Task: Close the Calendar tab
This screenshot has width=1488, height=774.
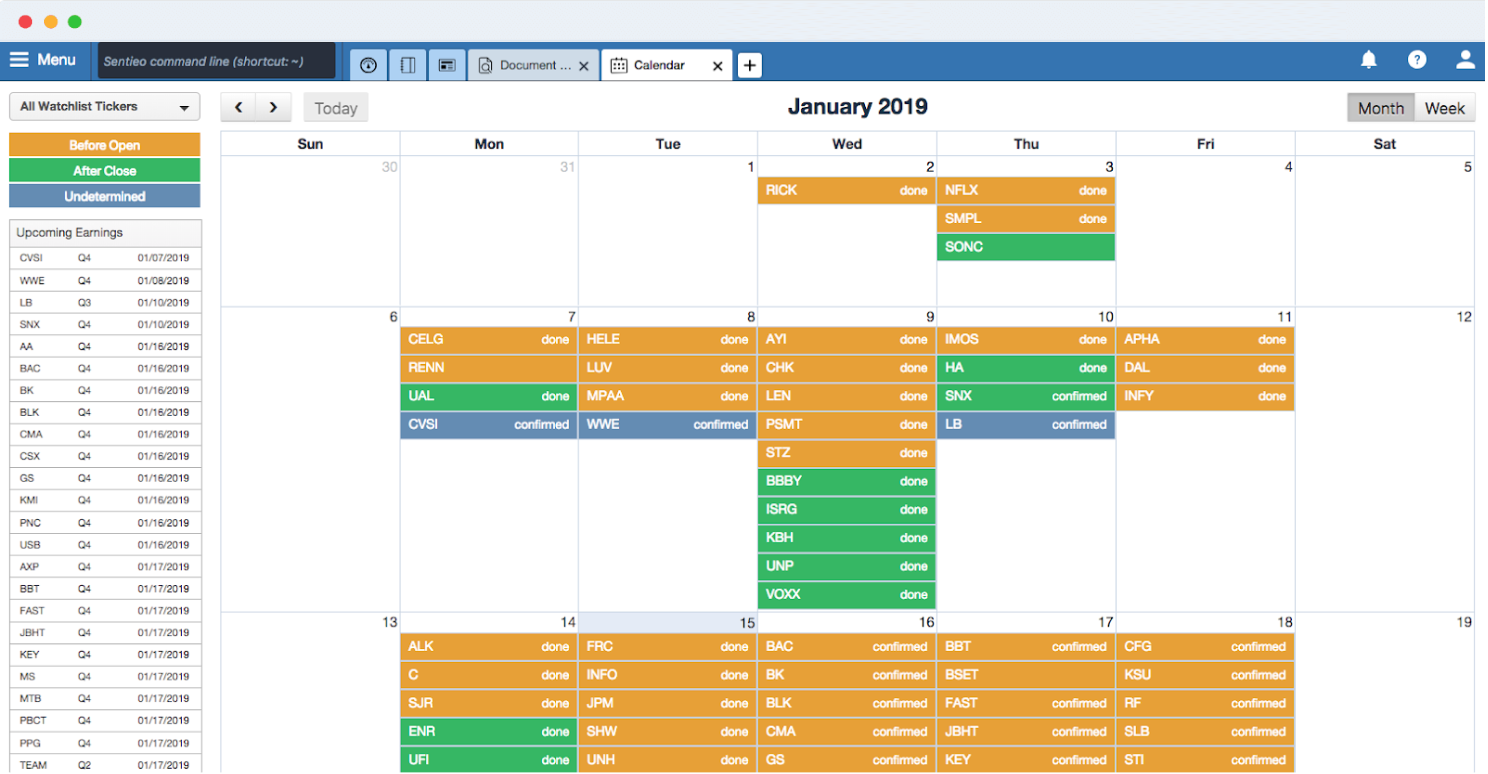Action: tap(717, 66)
